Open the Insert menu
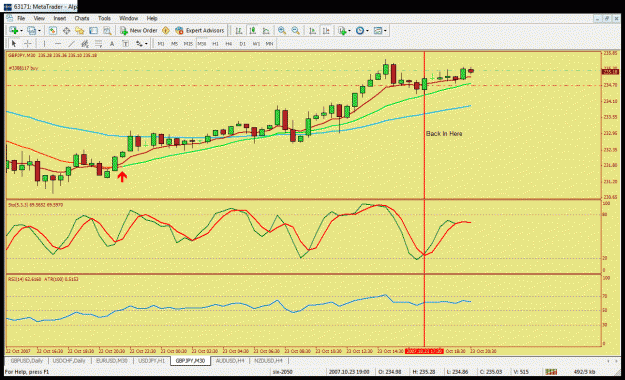Image resolution: width=625 pixels, height=380 pixels. (x=60, y=18)
